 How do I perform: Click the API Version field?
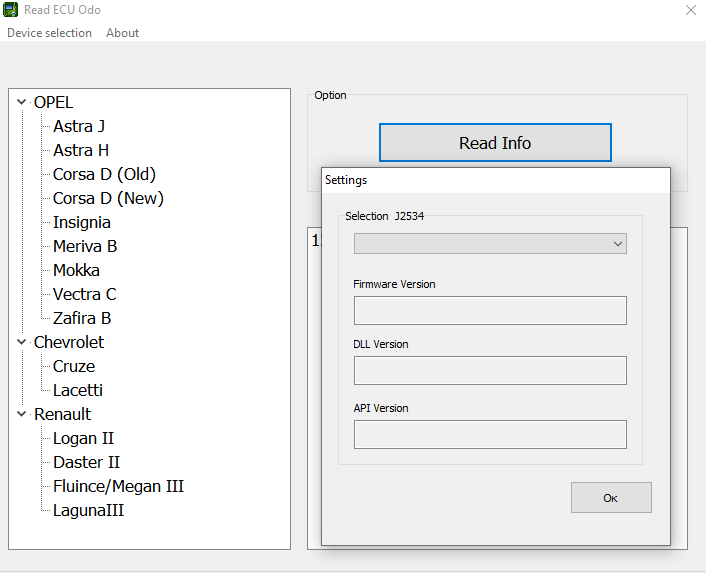pyautogui.click(x=490, y=434)
